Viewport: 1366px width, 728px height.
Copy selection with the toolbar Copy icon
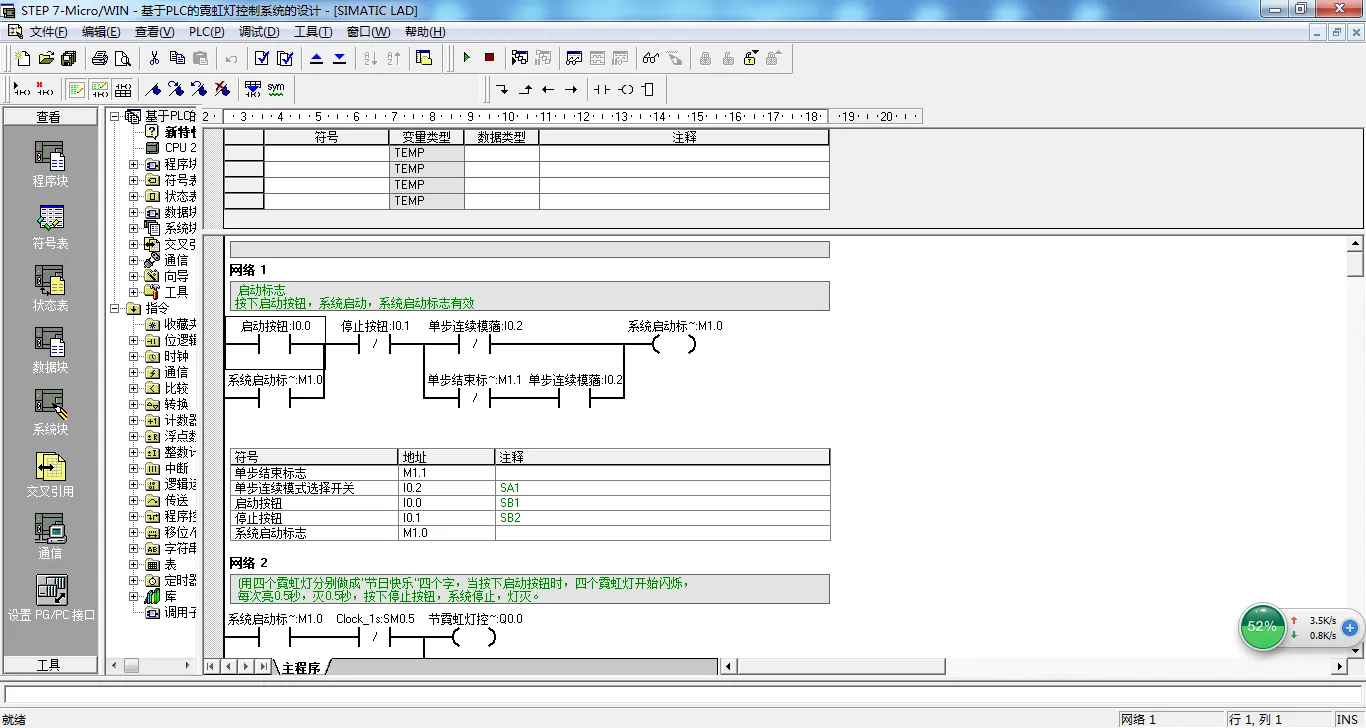point(177,58)
